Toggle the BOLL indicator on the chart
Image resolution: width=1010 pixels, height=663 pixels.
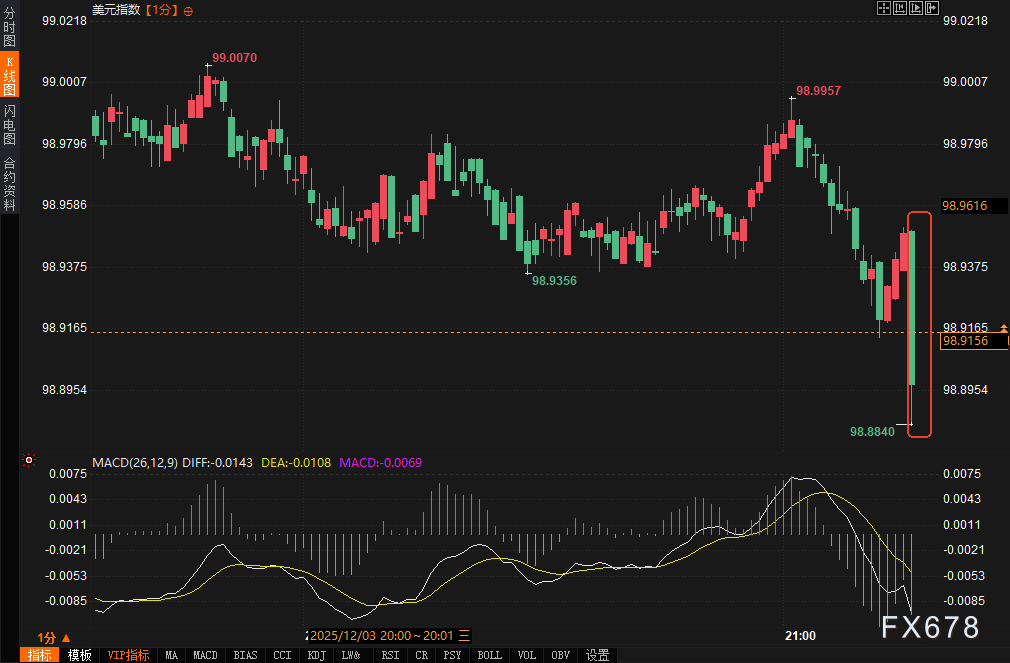(x=489, y=655)
